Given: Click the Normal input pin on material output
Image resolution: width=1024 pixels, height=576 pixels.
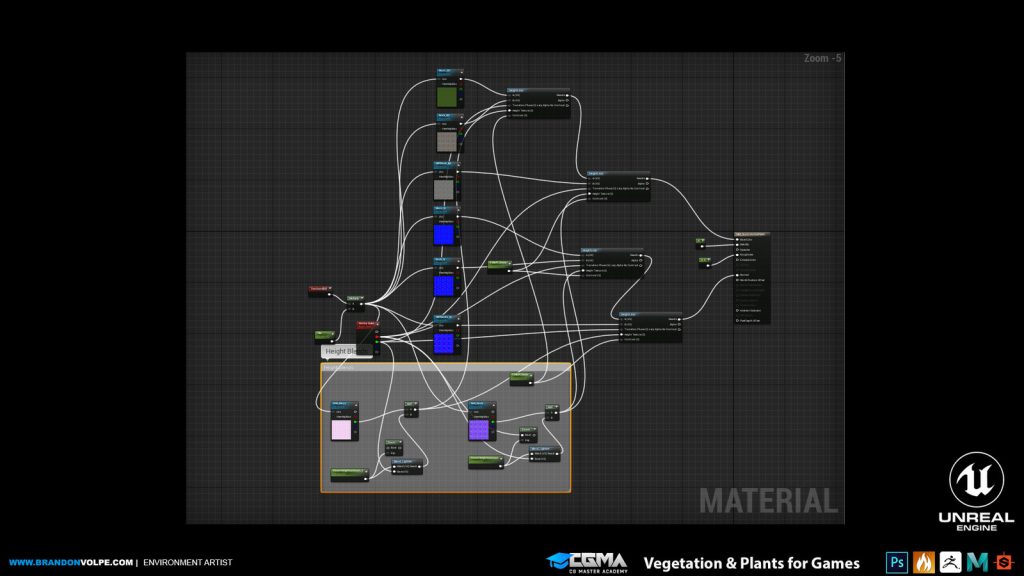Looking at the screenshot, I should coord(738,274).
